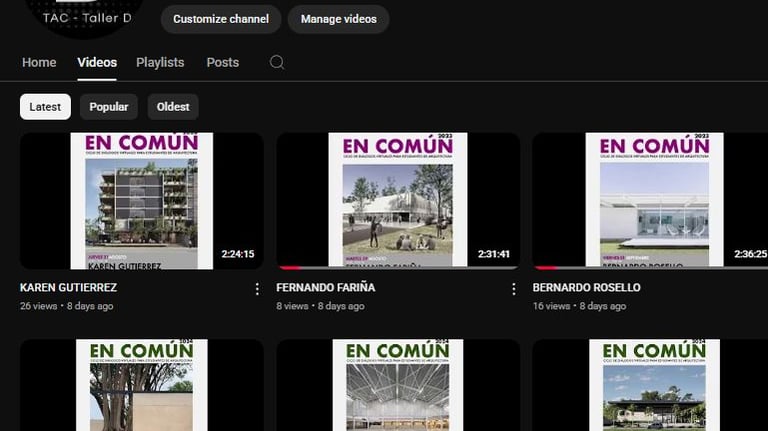Open options menu for FERNANDO FARIÑA video

coord(513,289)
